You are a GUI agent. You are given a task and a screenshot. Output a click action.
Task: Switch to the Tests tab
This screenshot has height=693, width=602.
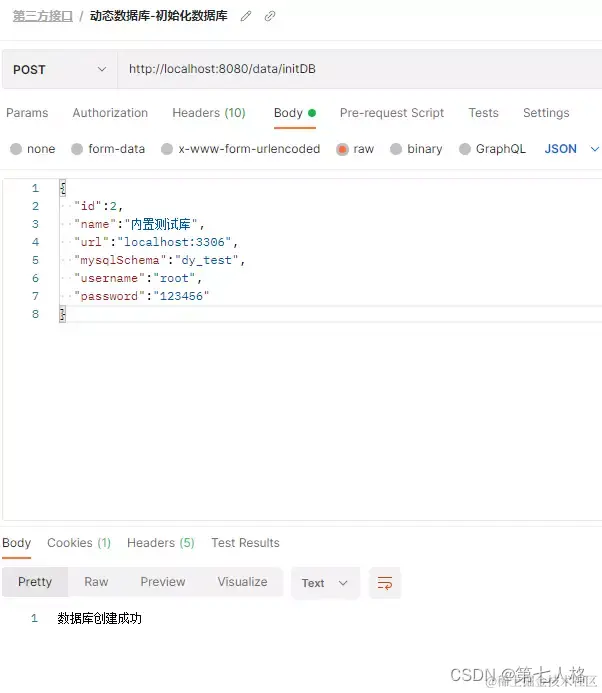coord(484,113)
